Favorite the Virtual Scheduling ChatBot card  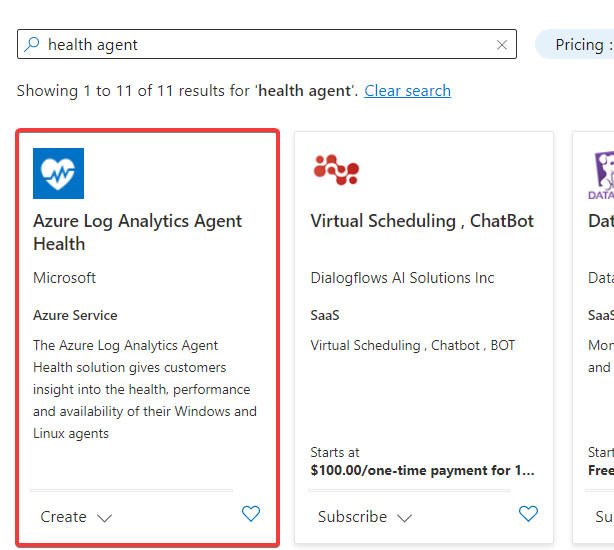pyautogui.click(x=528, y=514)
